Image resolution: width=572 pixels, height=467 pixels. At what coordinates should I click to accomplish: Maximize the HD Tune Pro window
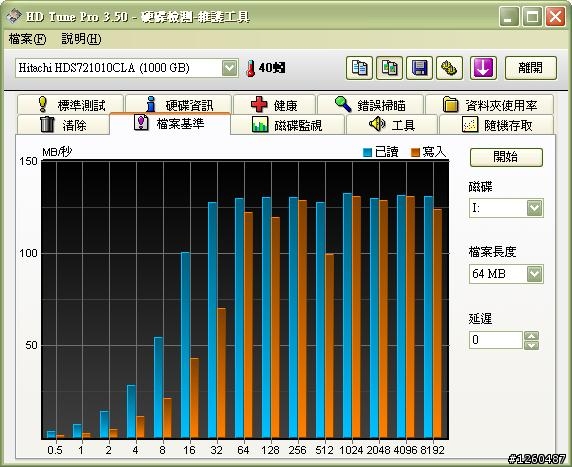(x=532, y=17)
